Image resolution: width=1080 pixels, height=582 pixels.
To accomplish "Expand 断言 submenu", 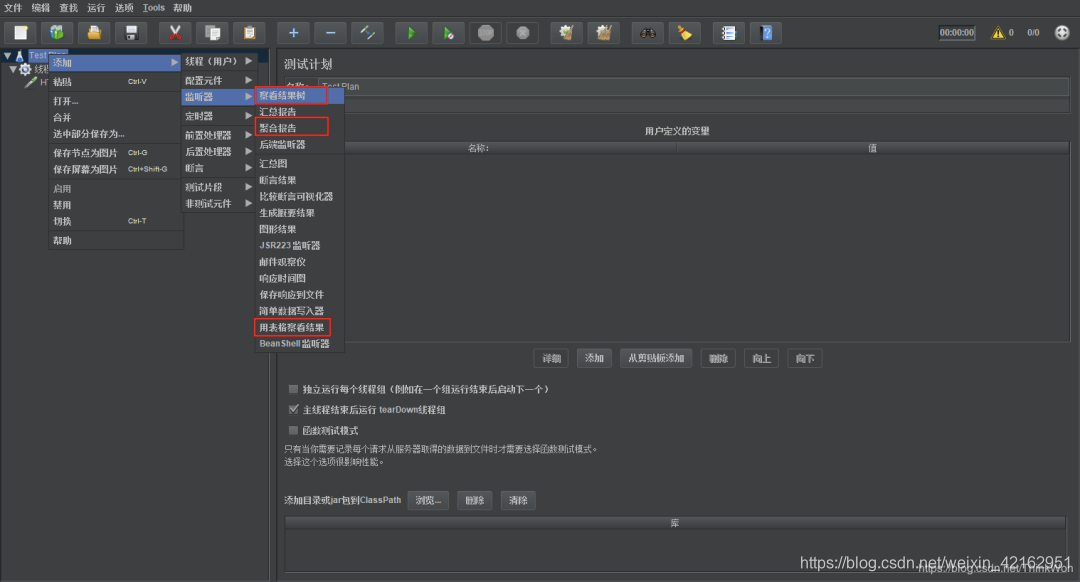I will click(x=219, y=168).
